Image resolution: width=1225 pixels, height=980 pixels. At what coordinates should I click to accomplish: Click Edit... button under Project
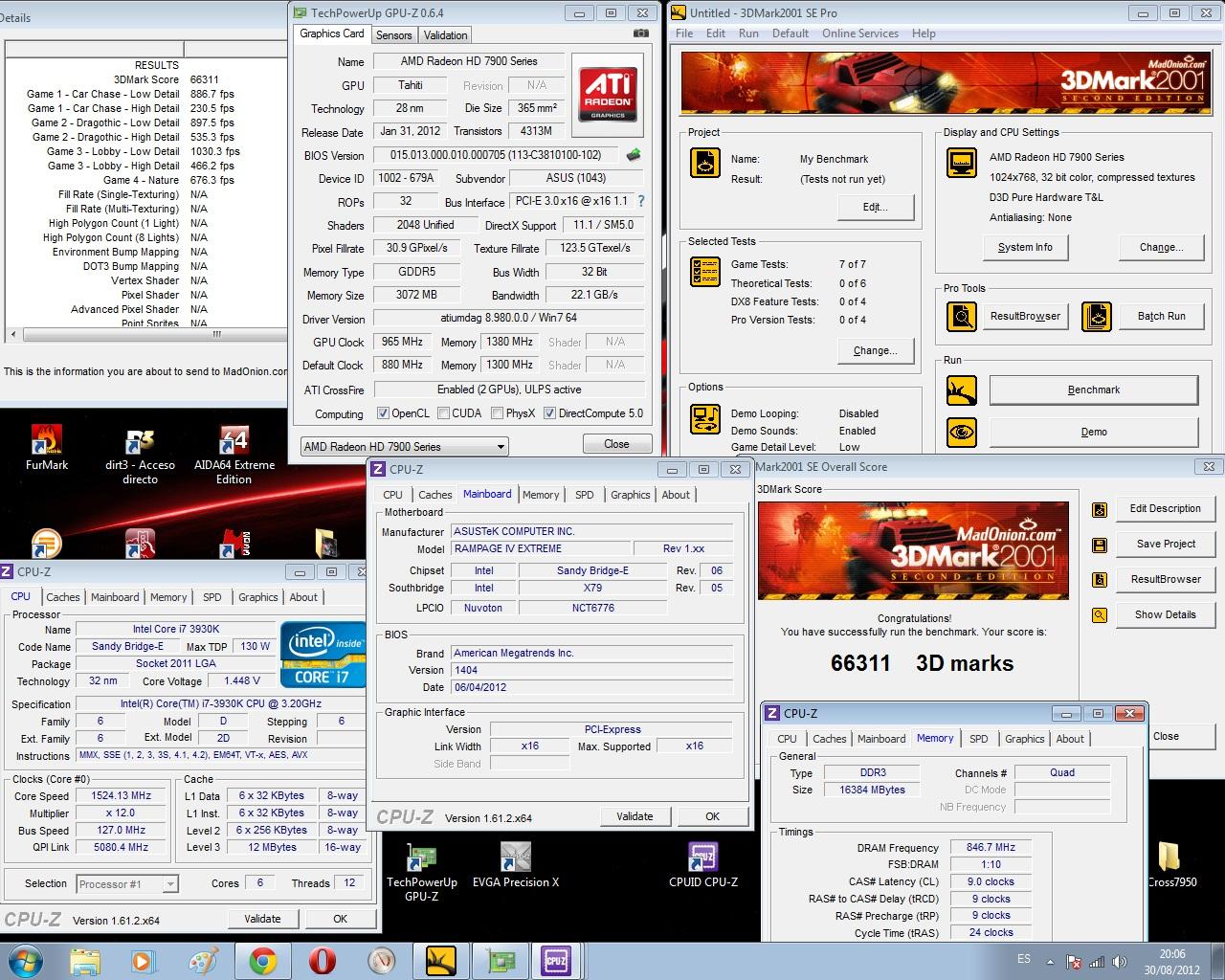point(875,207)
